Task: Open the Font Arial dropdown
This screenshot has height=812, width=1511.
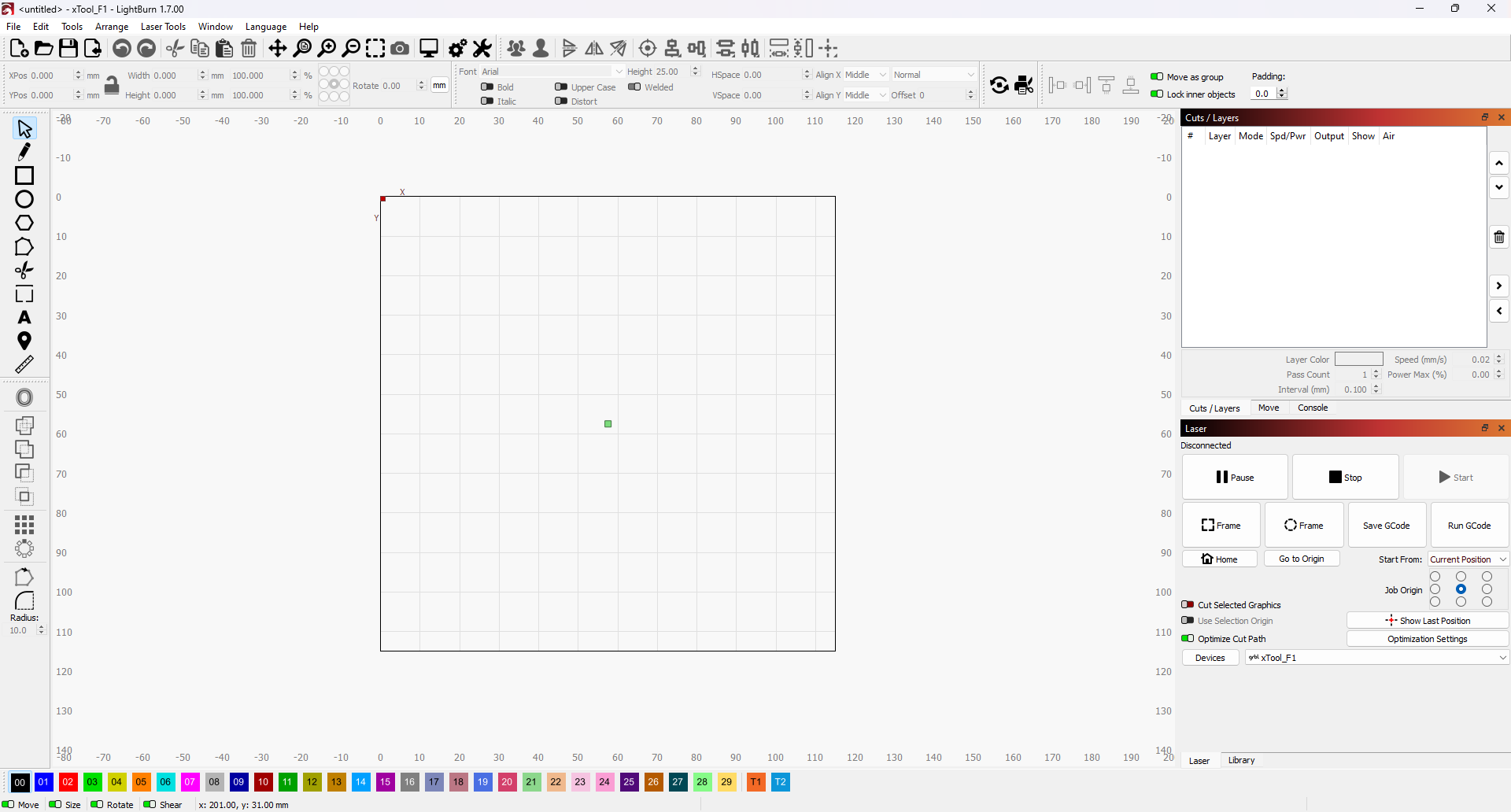Action: 551,72
